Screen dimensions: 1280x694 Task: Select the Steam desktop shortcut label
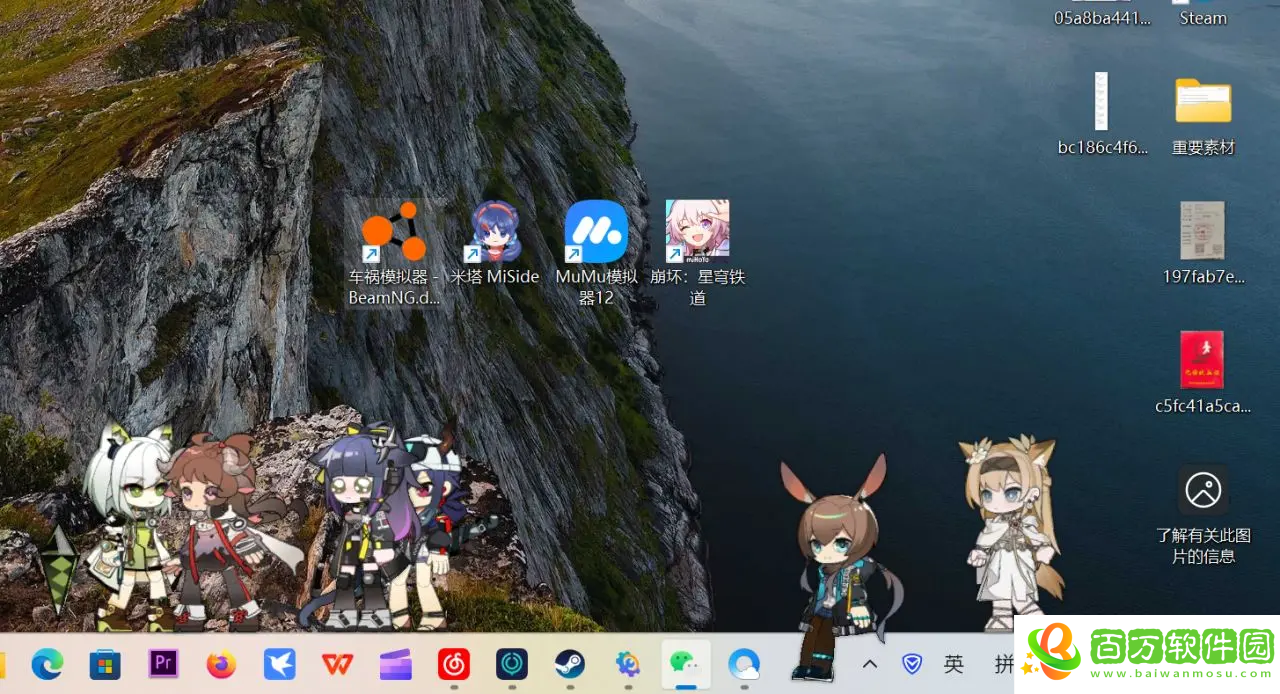1203,18
